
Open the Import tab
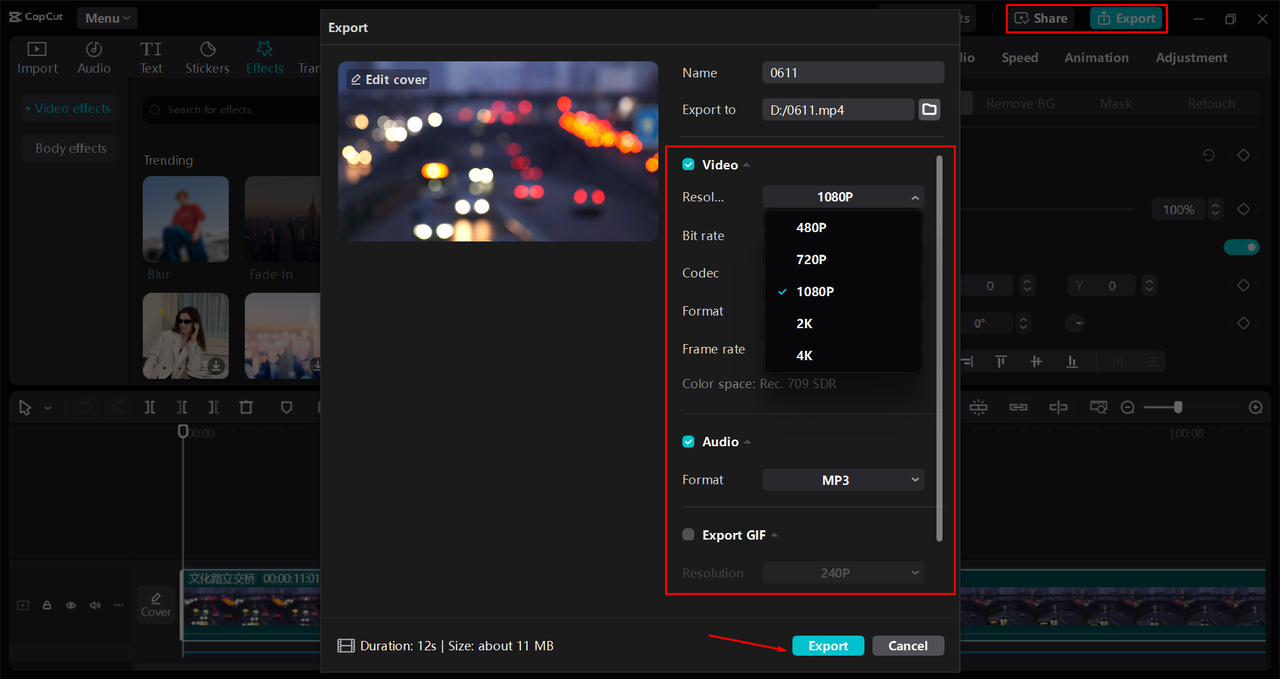pos(37,58)
